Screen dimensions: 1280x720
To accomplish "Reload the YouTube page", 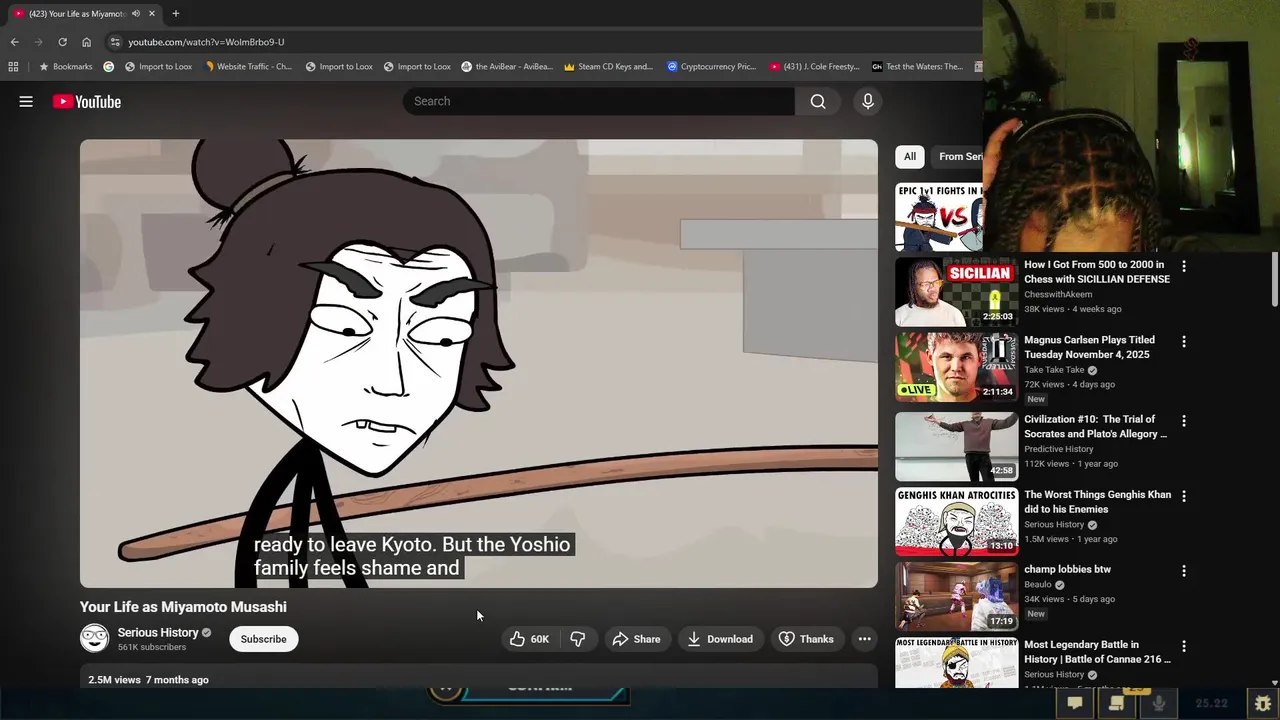I will coord(62,42).
